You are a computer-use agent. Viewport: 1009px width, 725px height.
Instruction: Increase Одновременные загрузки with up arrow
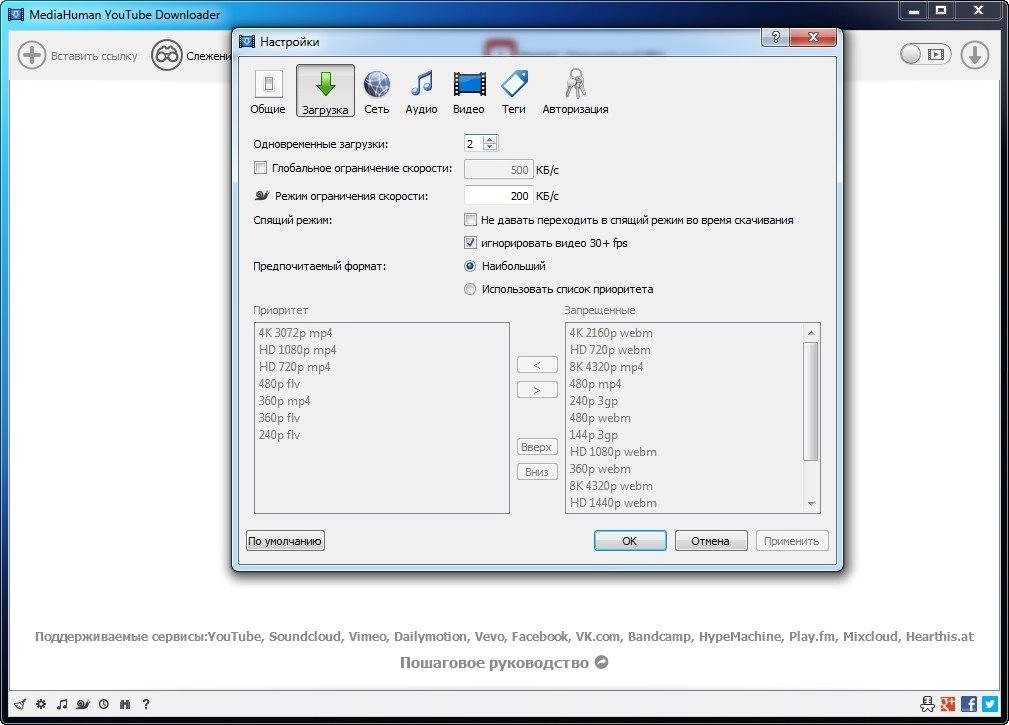(490, 139)
